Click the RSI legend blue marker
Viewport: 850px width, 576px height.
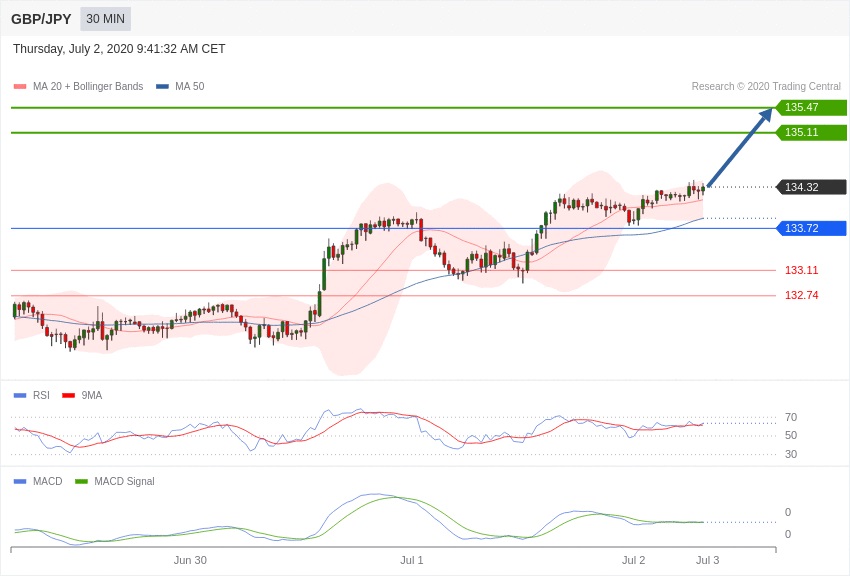click(20, 396)
